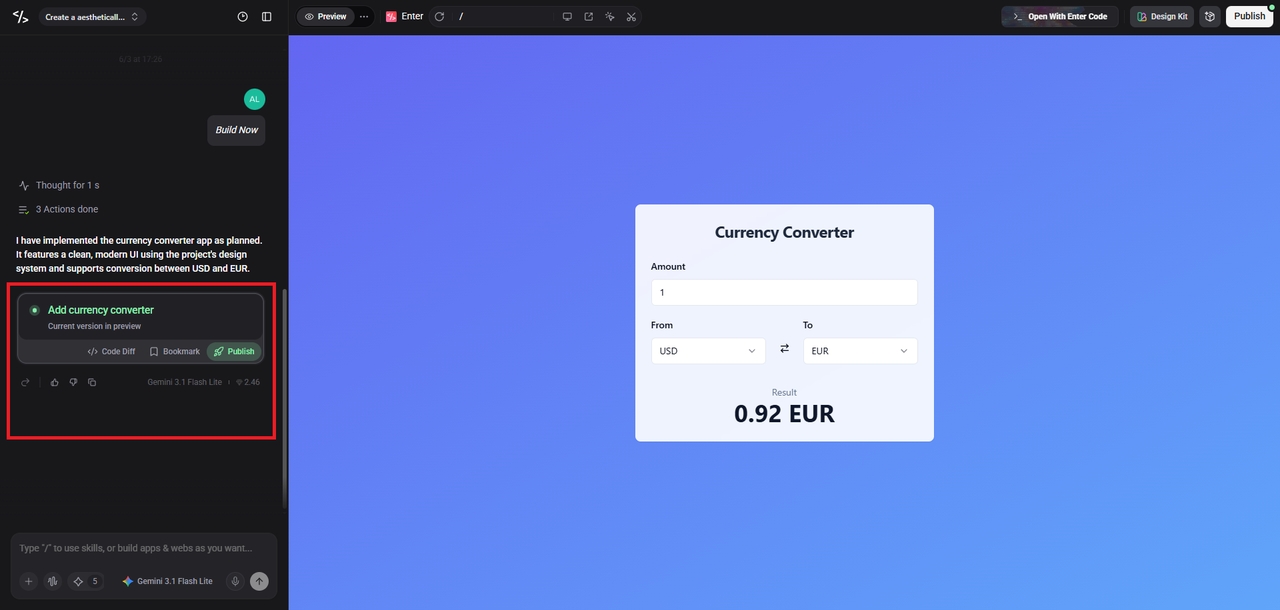
Task: Switch to the Preview tab
Action: pos(326,17)
